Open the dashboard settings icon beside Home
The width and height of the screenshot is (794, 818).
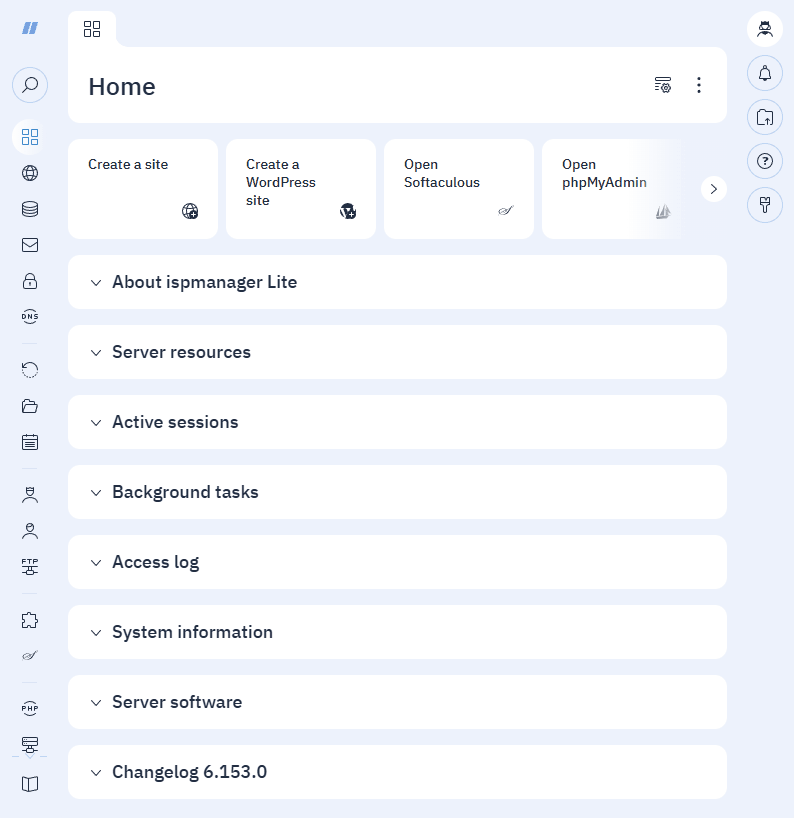(663, 85)
